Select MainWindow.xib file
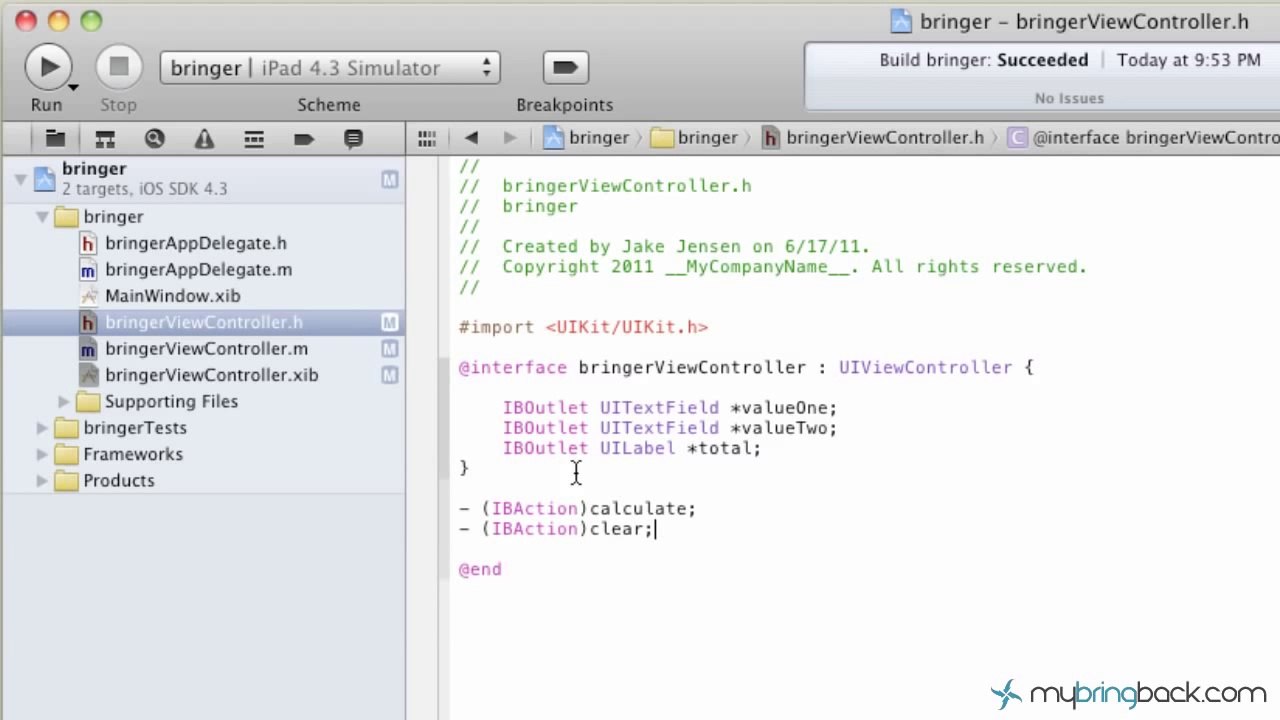This screenshot has width=1280, height=720. coord(172,296)
